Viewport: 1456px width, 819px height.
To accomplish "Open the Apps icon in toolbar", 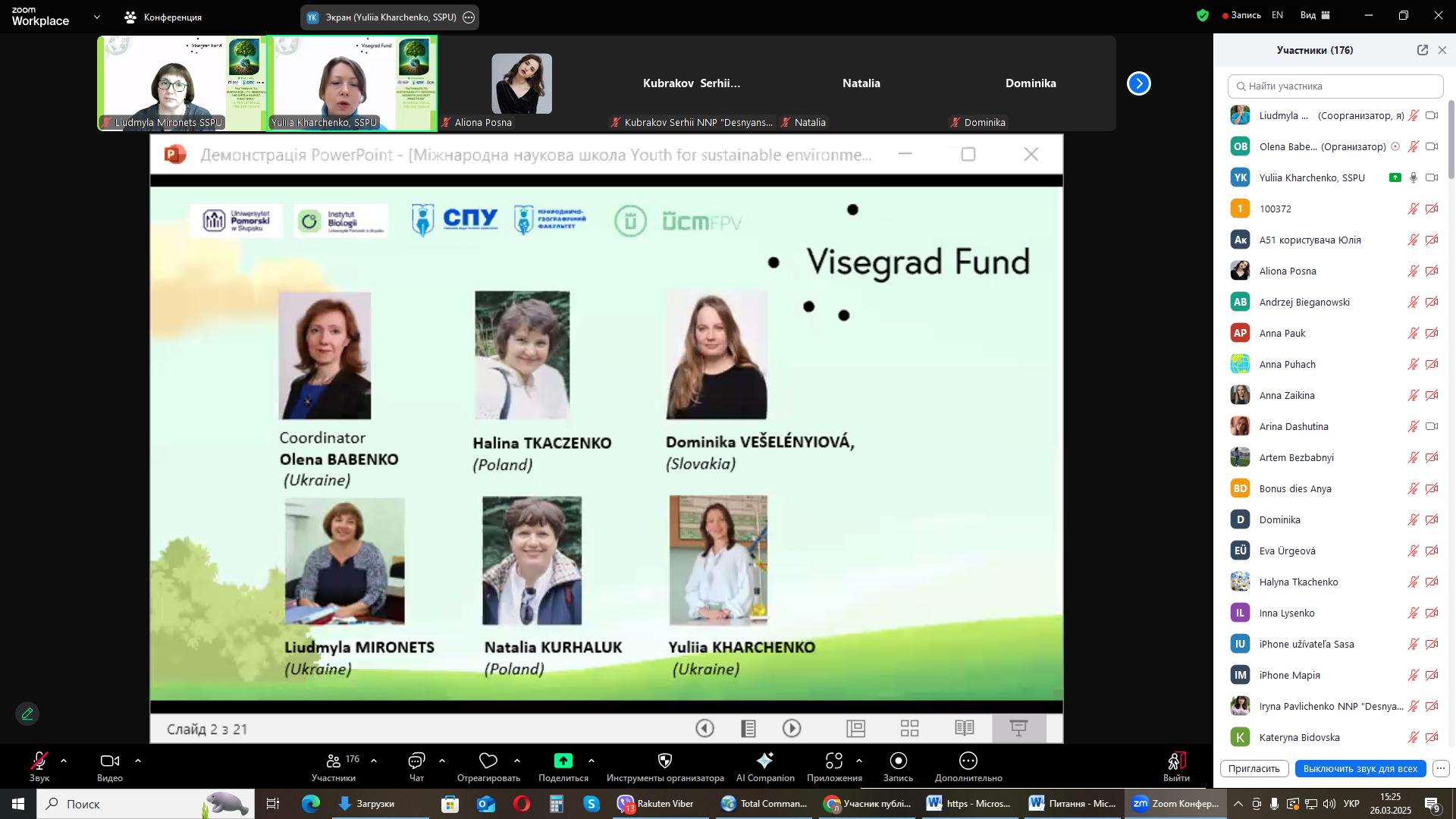I will tap(834, 761).
